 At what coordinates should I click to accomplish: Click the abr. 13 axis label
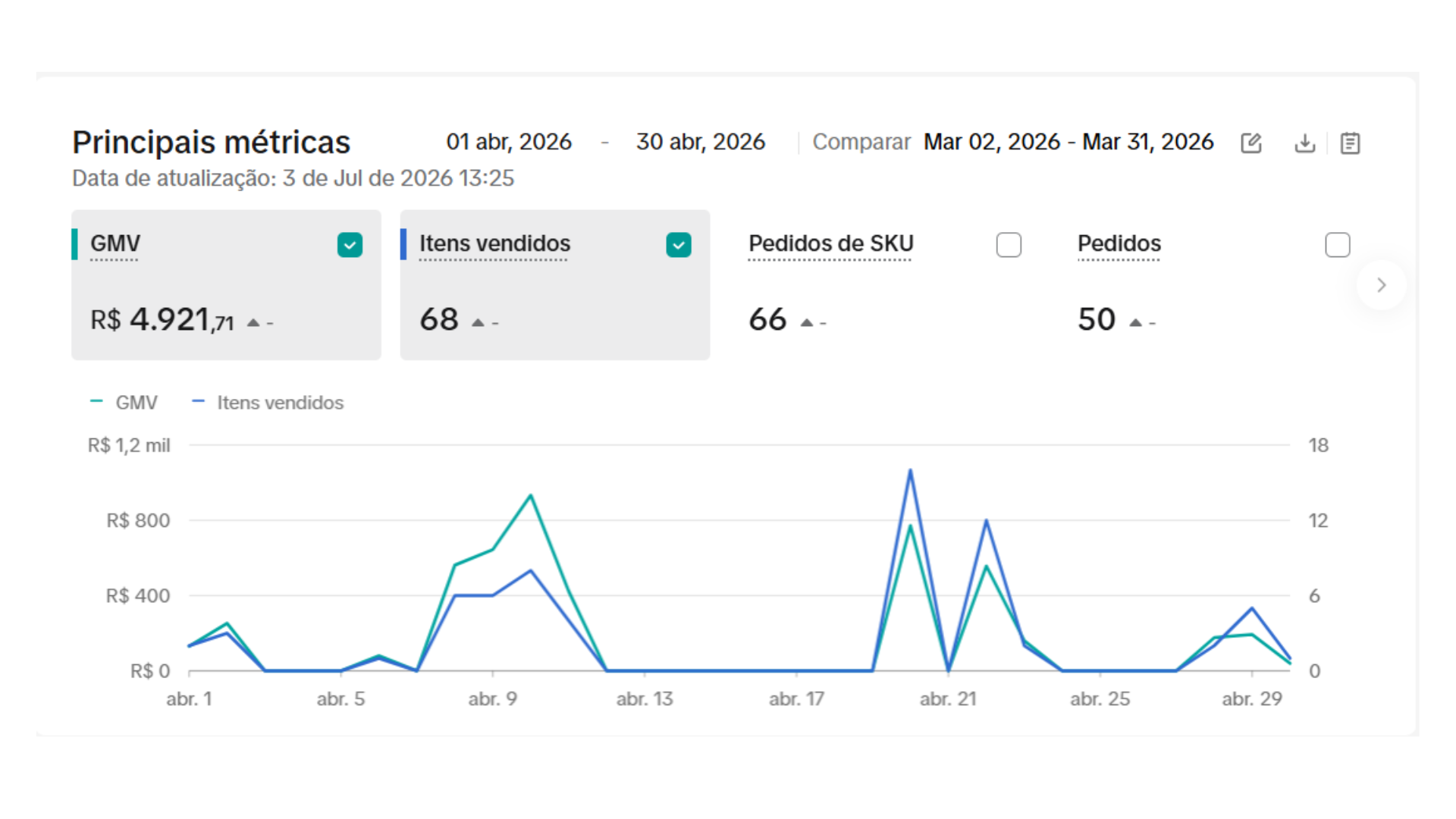pyautogui.click(x=645, y=699)
